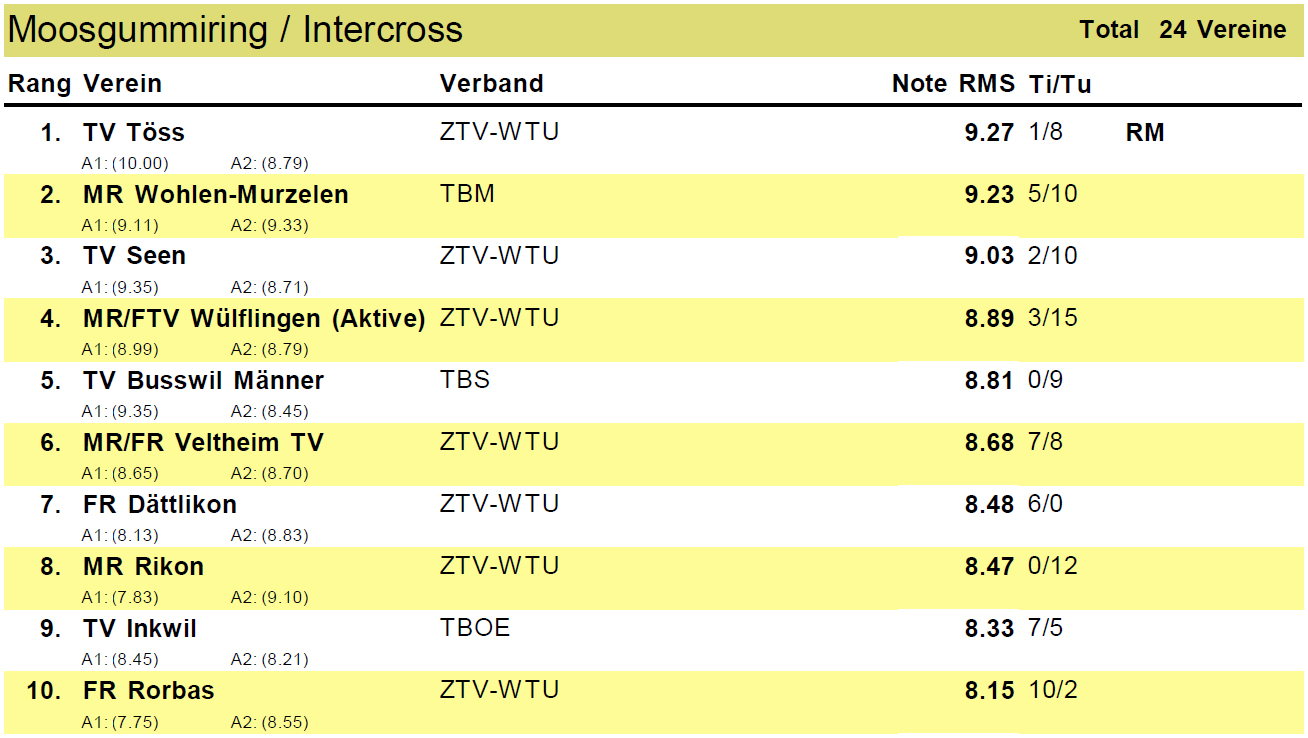The width and height of the screenshot is (1308, 738).
Task: Click the Total 24 Vereine label
Action: (1183, 30)
